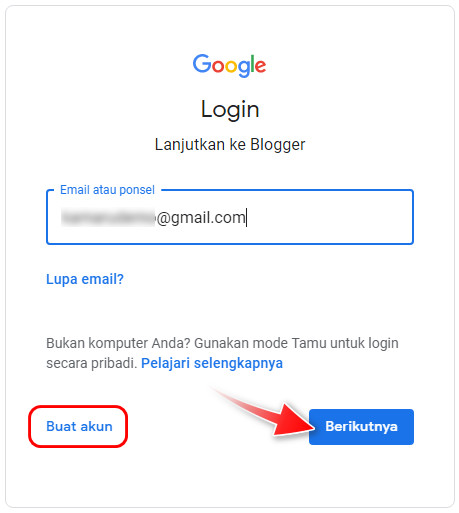Click the Berikutnya button

pos(361,427)
